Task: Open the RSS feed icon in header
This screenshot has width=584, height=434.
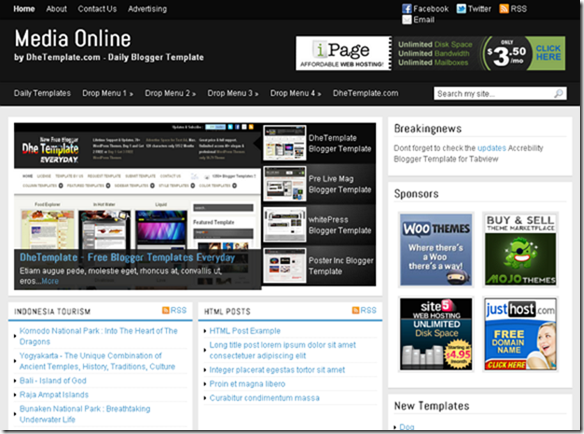Action: 504,9
